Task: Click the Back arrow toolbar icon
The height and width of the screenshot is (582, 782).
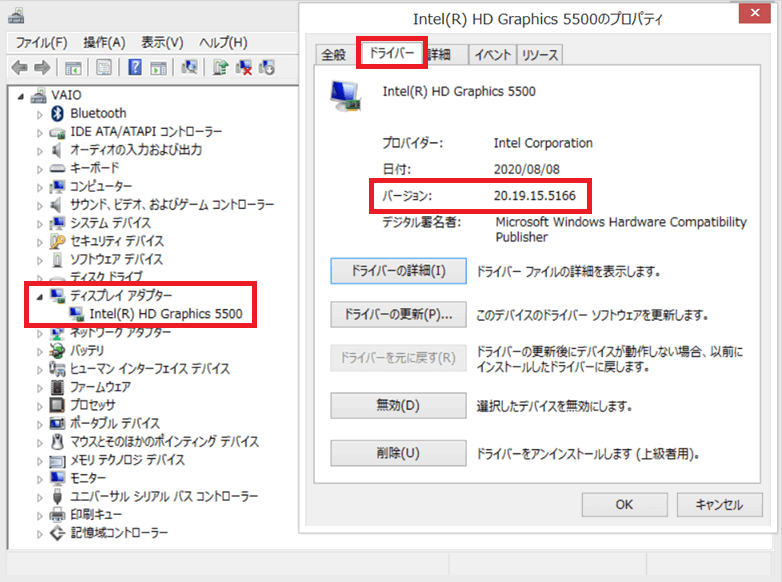Action: 19,67
